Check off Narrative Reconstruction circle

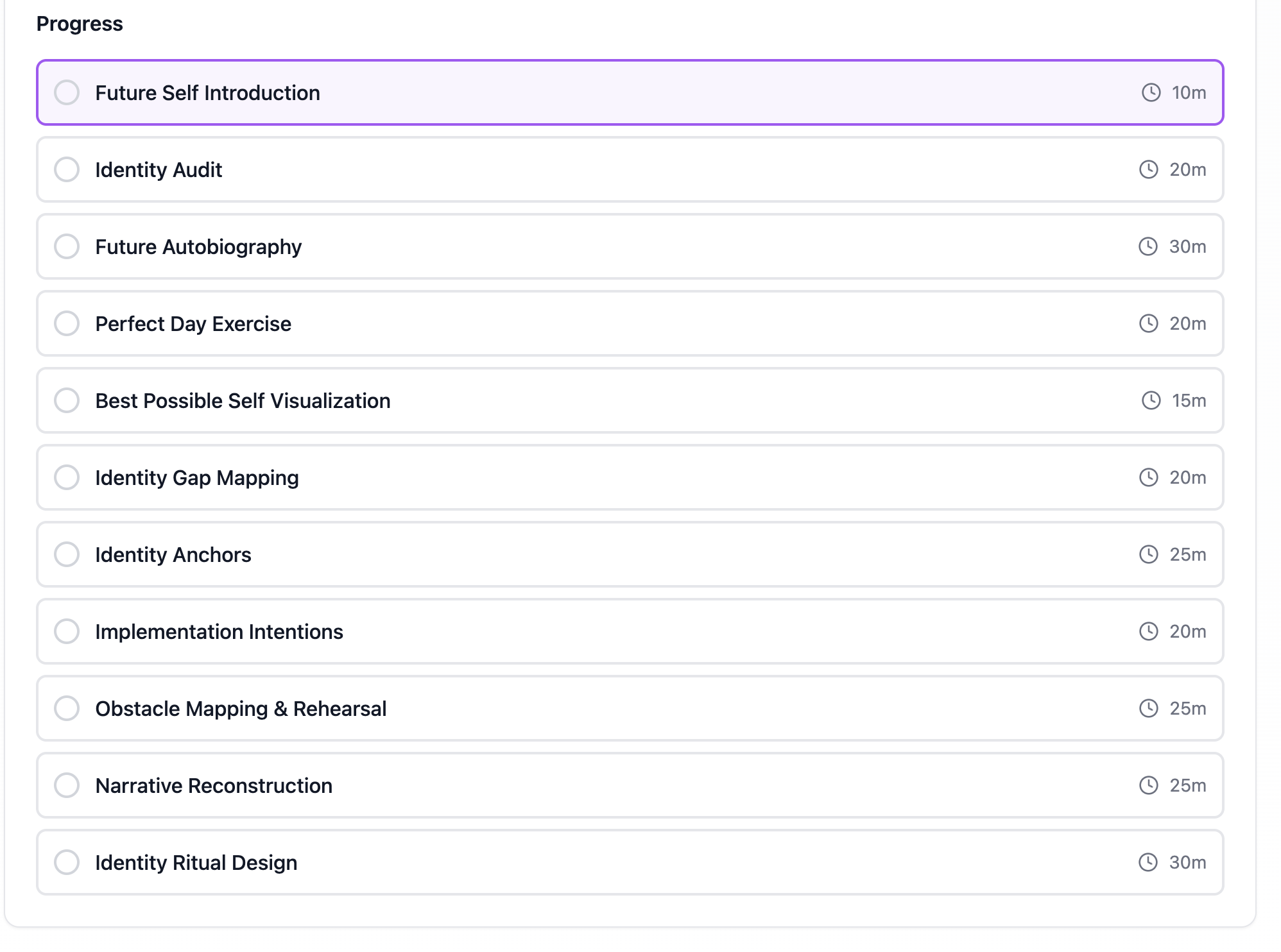point(67,785)
